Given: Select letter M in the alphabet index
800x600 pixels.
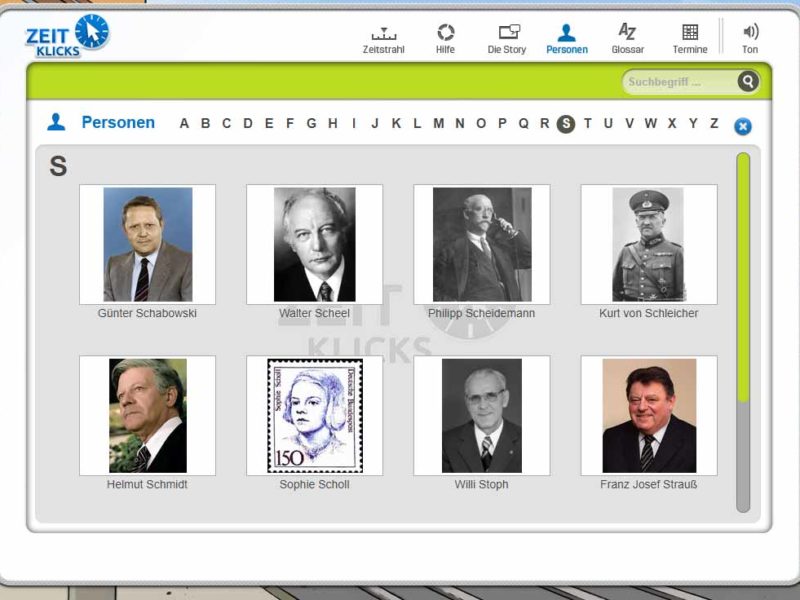Looking at the screenshot, I should (438, 123).
